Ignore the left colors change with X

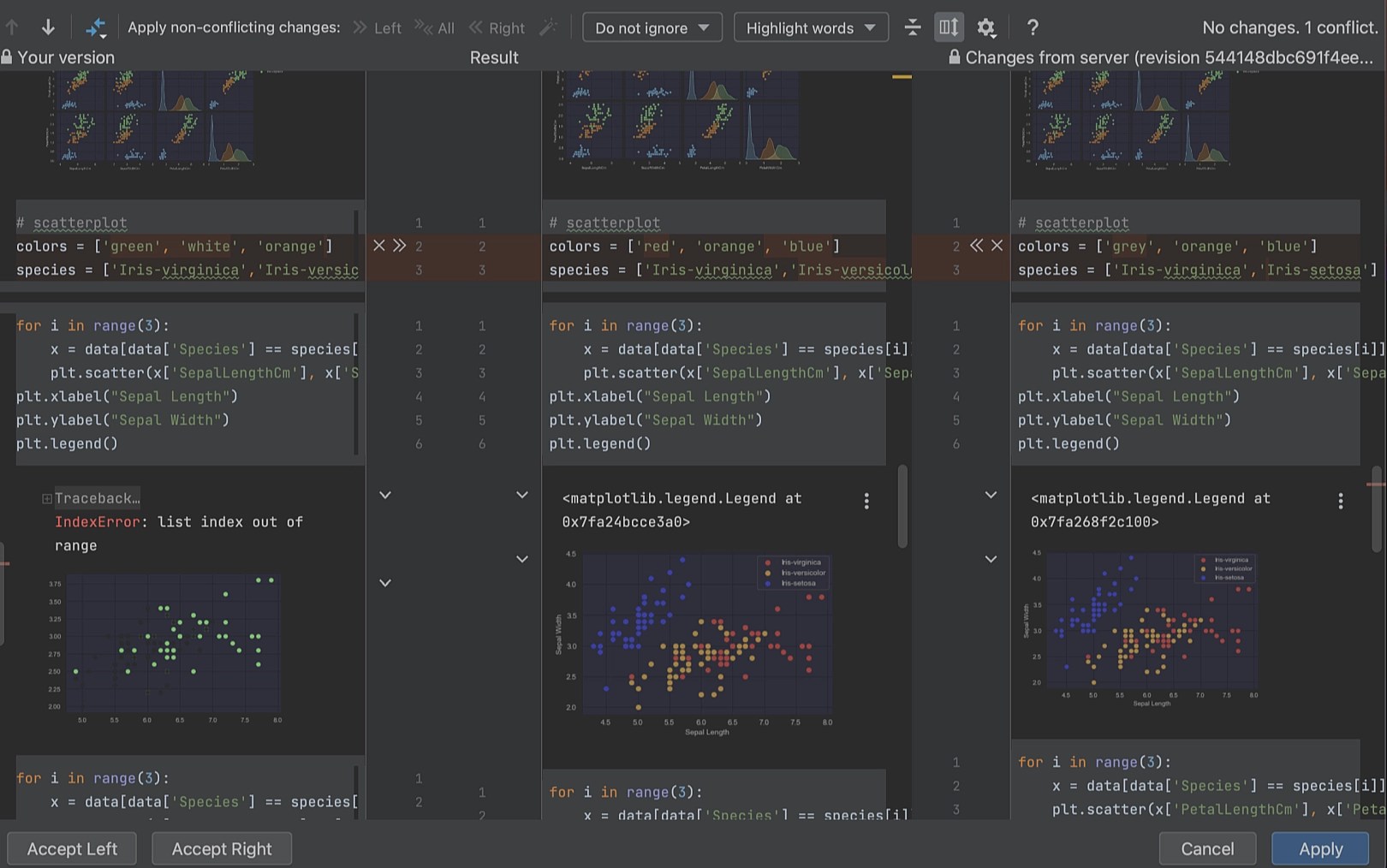(x=379, y=246)
